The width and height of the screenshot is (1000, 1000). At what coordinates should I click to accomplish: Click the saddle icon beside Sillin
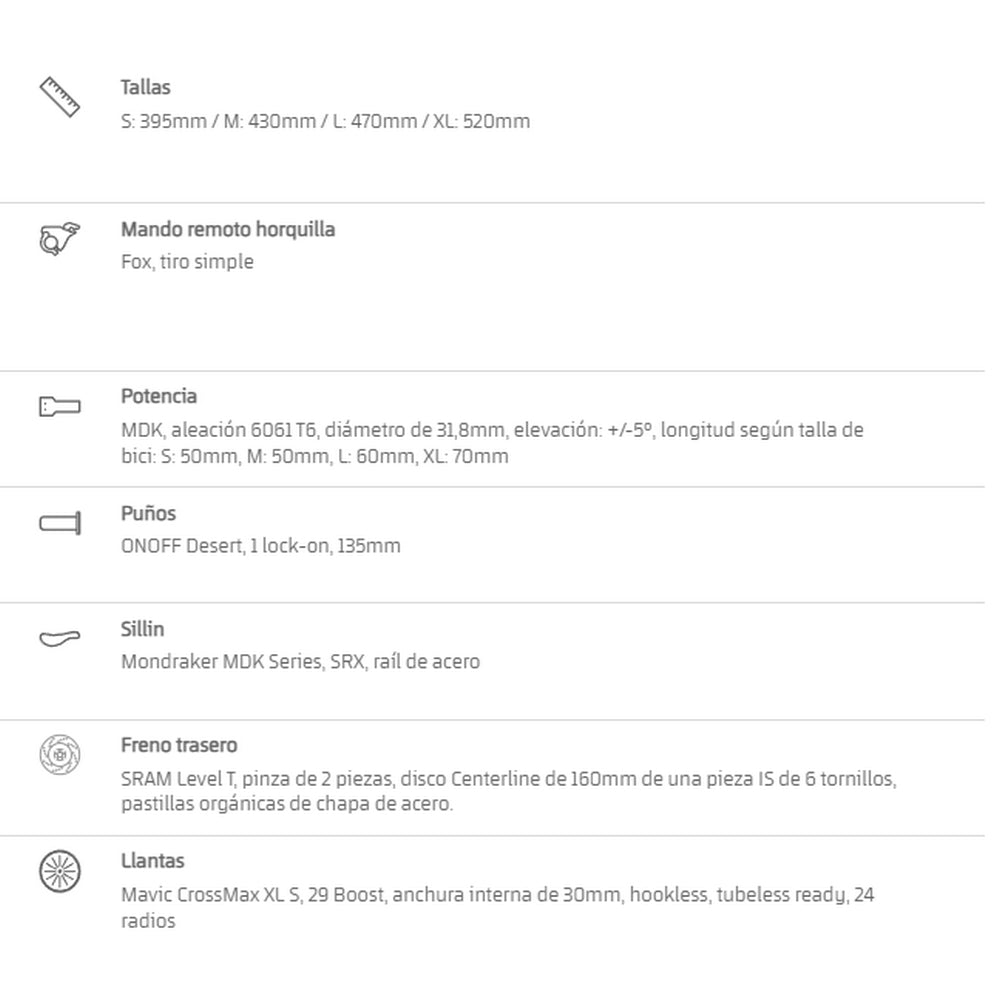(x=60, y=638)
